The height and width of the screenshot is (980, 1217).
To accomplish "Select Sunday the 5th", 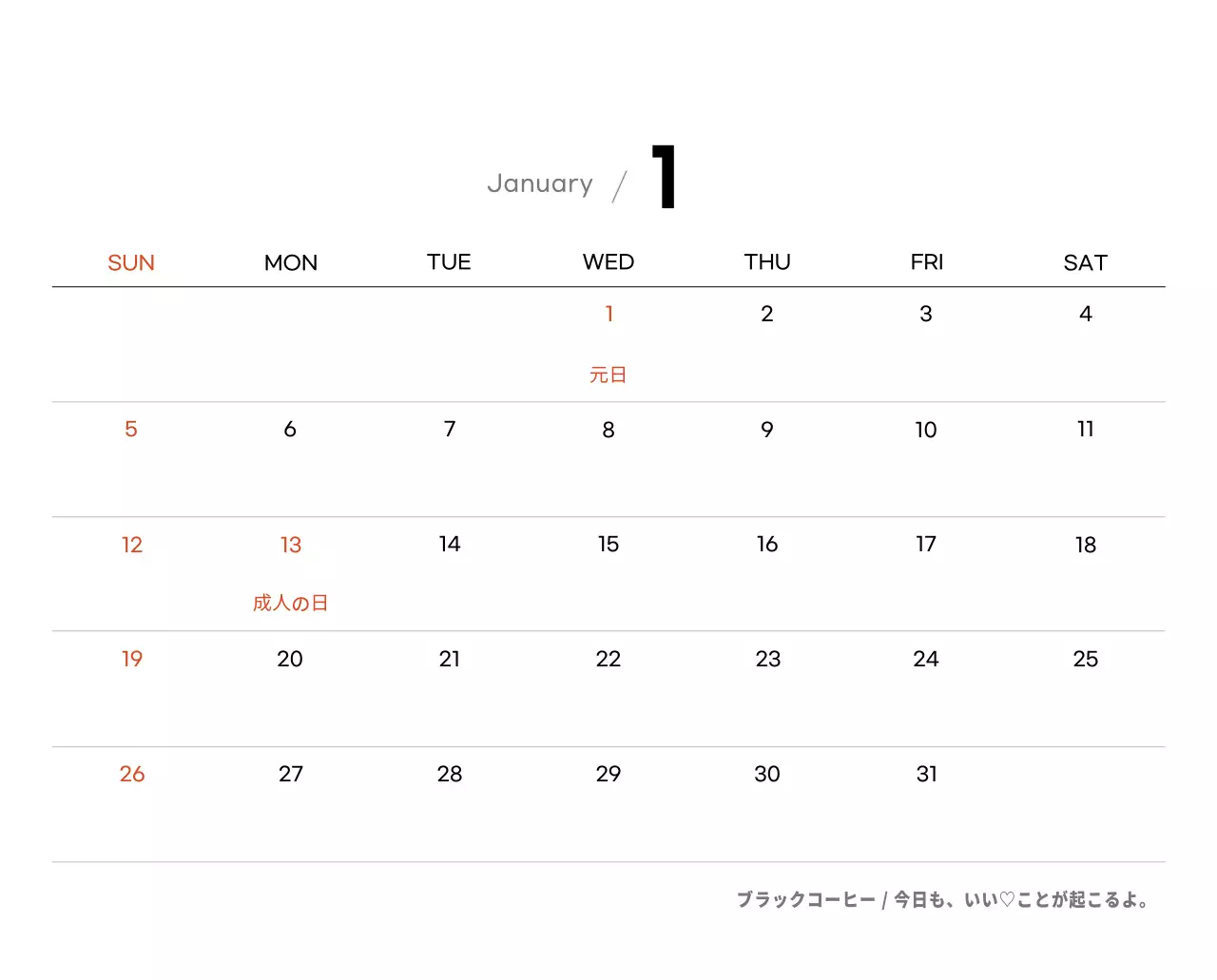I will coord(131,430).
